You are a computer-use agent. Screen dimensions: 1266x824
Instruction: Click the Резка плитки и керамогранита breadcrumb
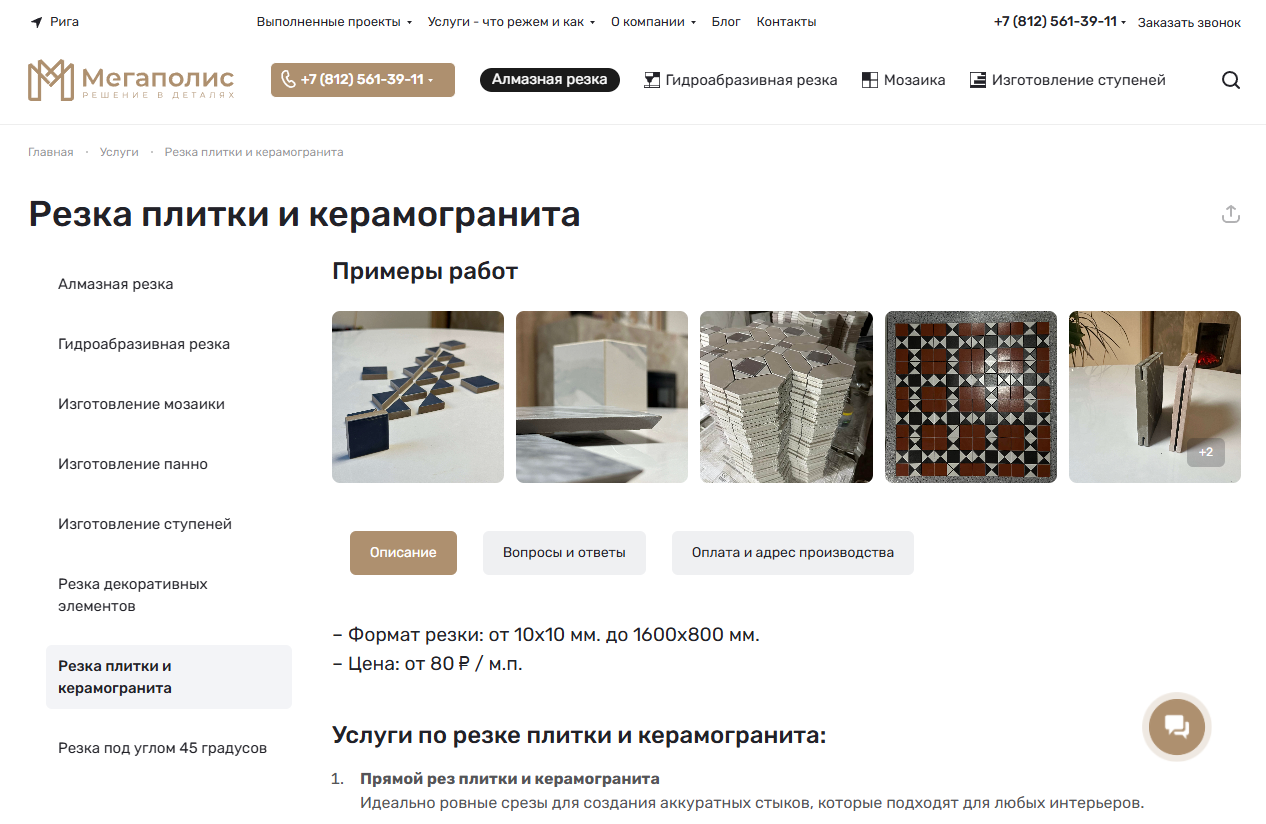254,152
